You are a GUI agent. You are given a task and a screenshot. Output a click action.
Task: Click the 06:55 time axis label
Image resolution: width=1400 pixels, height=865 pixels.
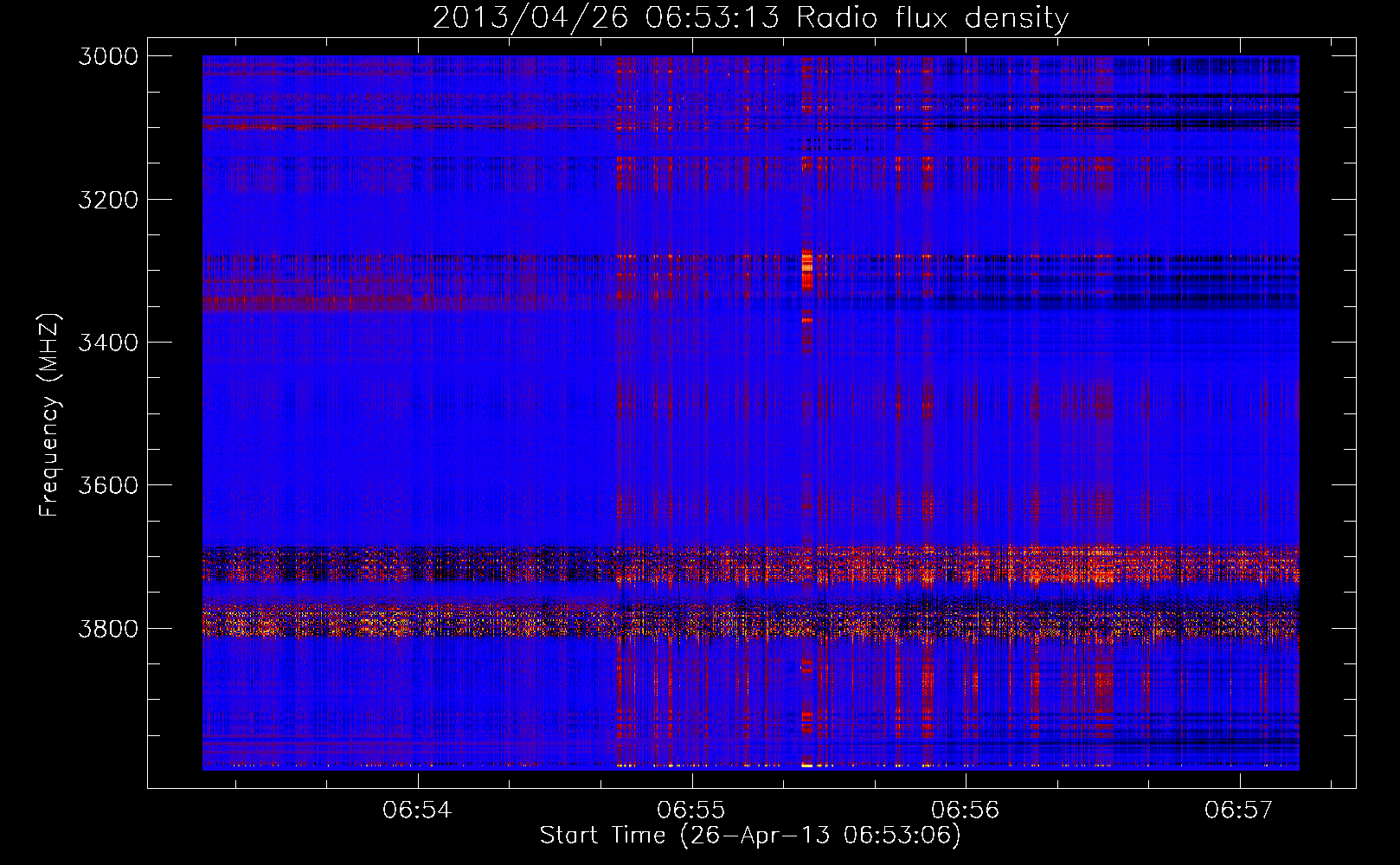click(x=691, y=810)
